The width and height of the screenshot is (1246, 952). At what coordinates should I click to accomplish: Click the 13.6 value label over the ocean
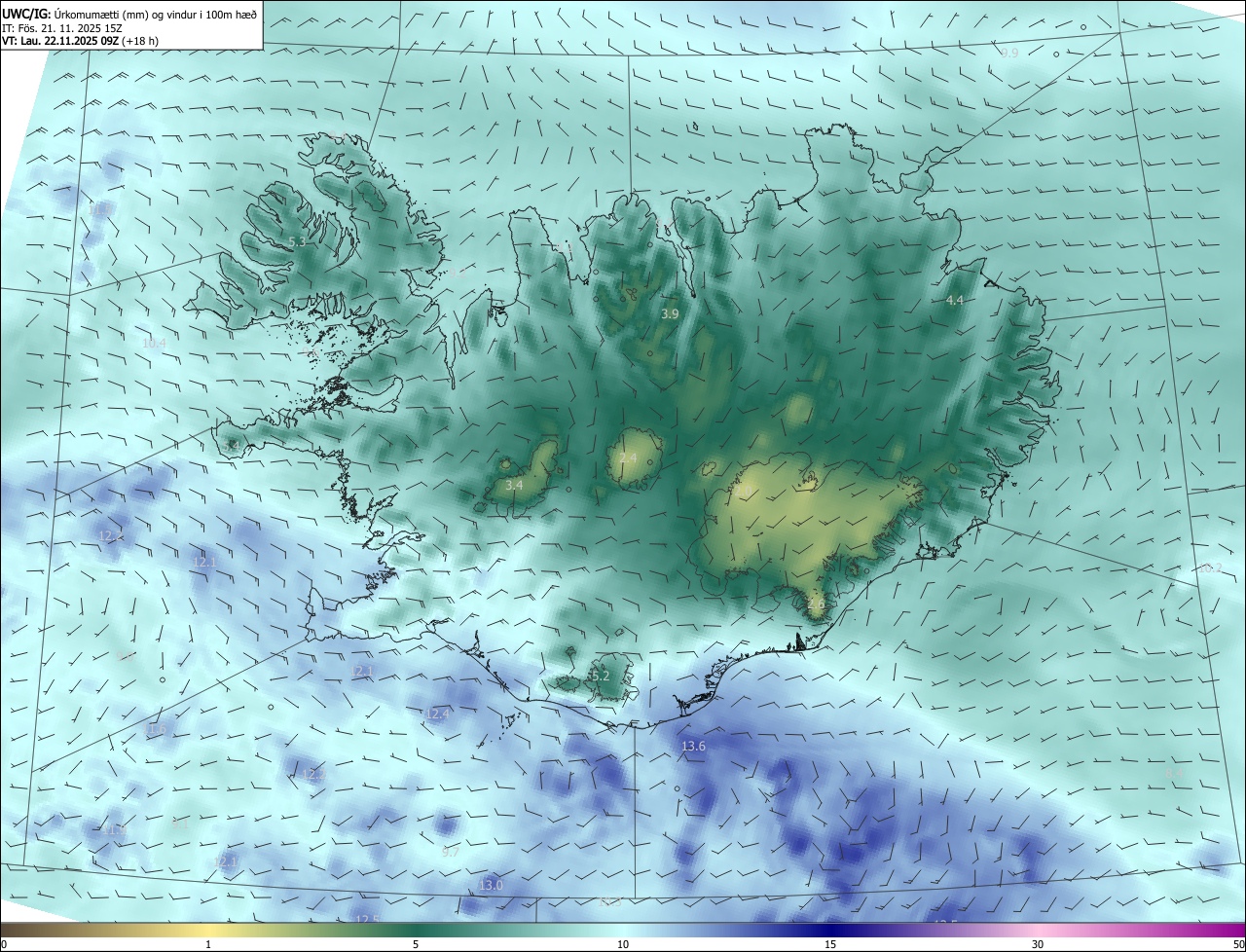[x=693, y=747]
